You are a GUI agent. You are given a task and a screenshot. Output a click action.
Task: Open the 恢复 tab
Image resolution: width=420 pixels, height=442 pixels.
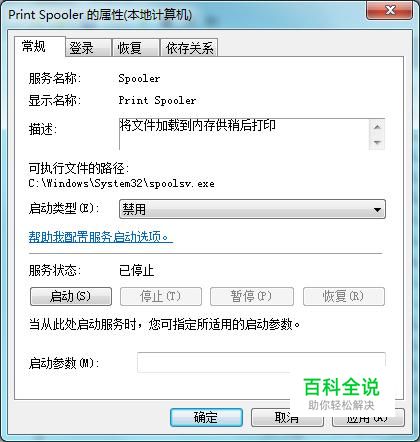[136, 48]
